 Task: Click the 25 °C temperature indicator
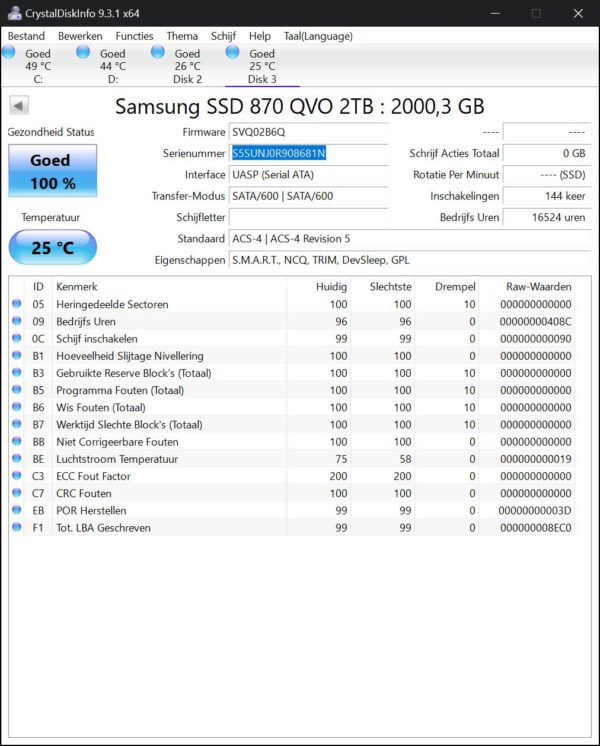52,247
